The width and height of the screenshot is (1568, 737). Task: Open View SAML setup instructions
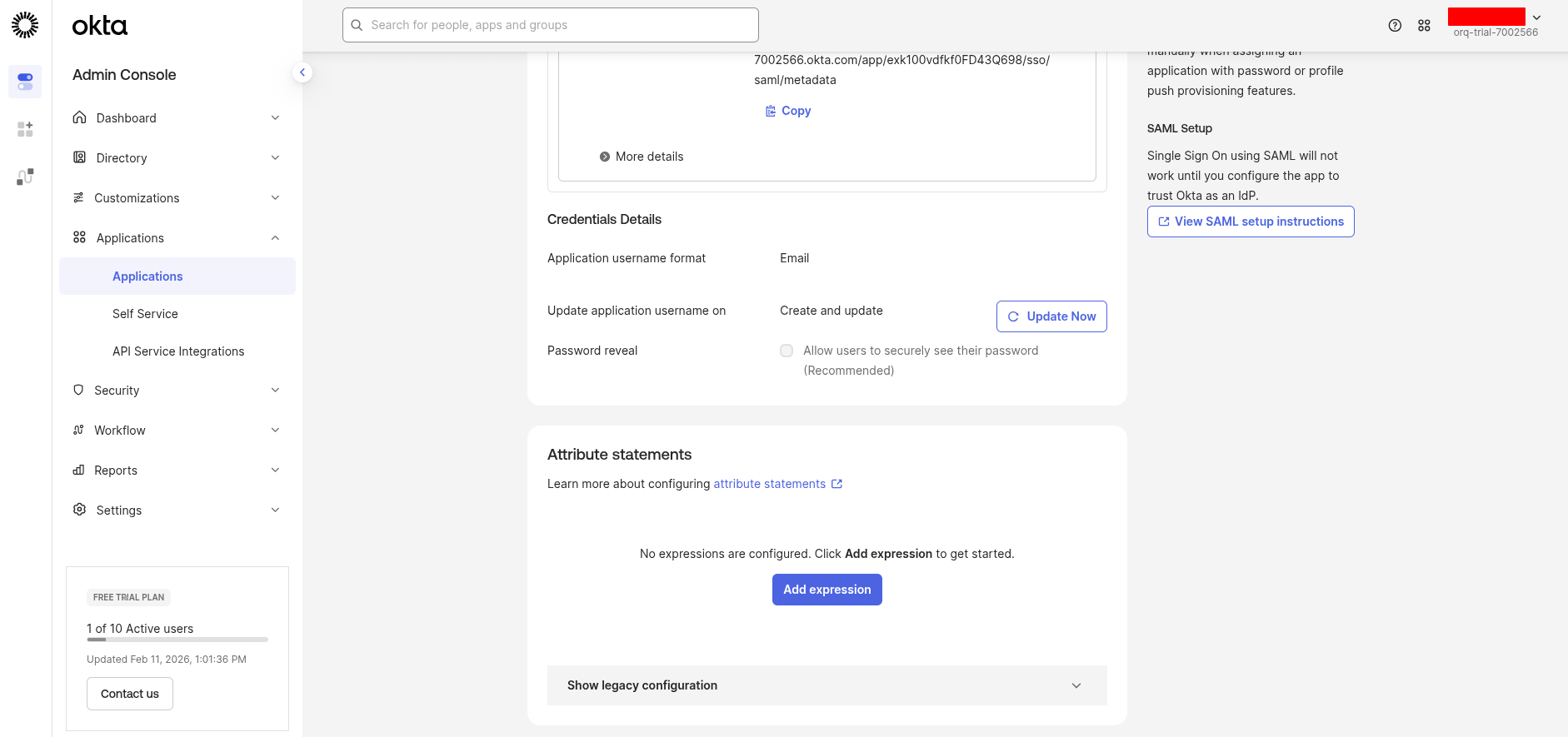pos(1251,222)
